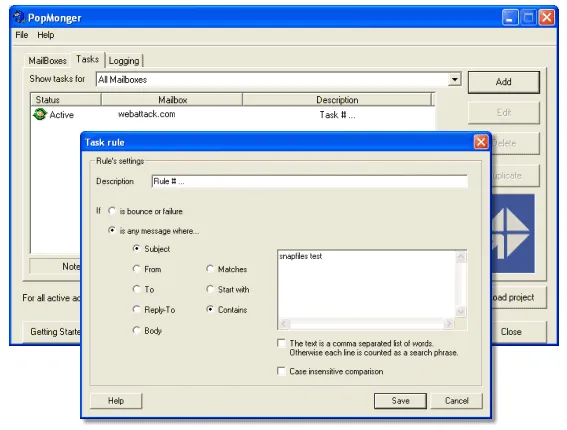Click the PopMonger app icon in title bar
This screenshot has width=567, height=430.
19,17
